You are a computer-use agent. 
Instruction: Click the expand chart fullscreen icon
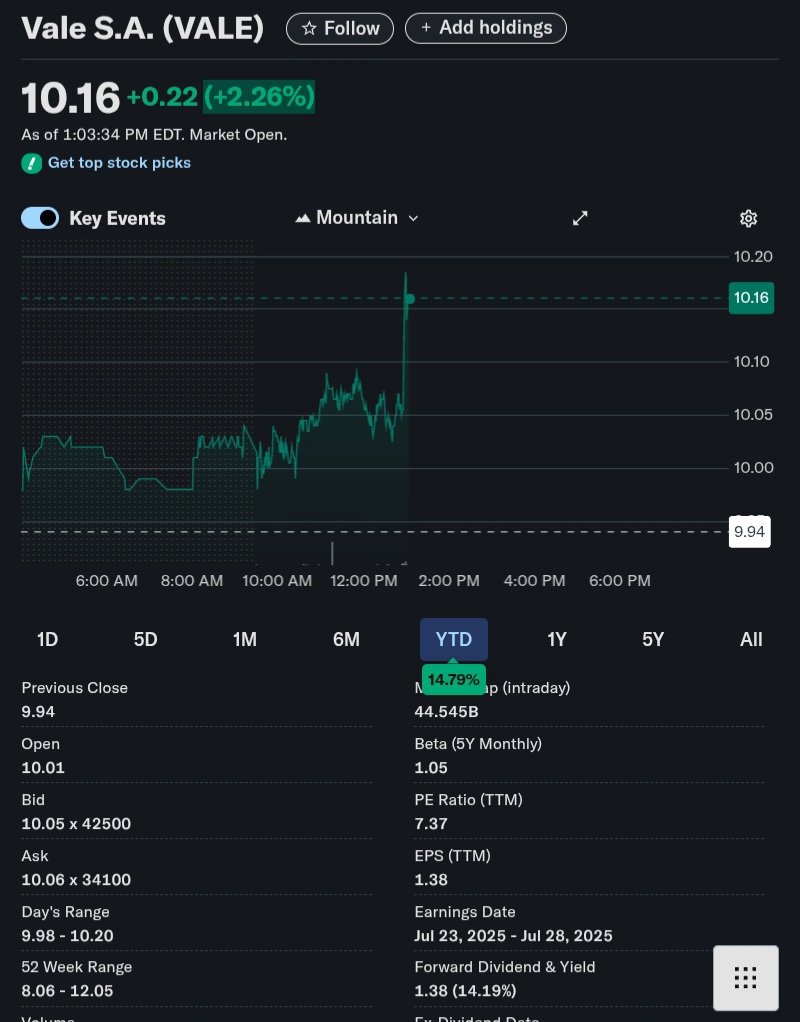pos(580,218)
